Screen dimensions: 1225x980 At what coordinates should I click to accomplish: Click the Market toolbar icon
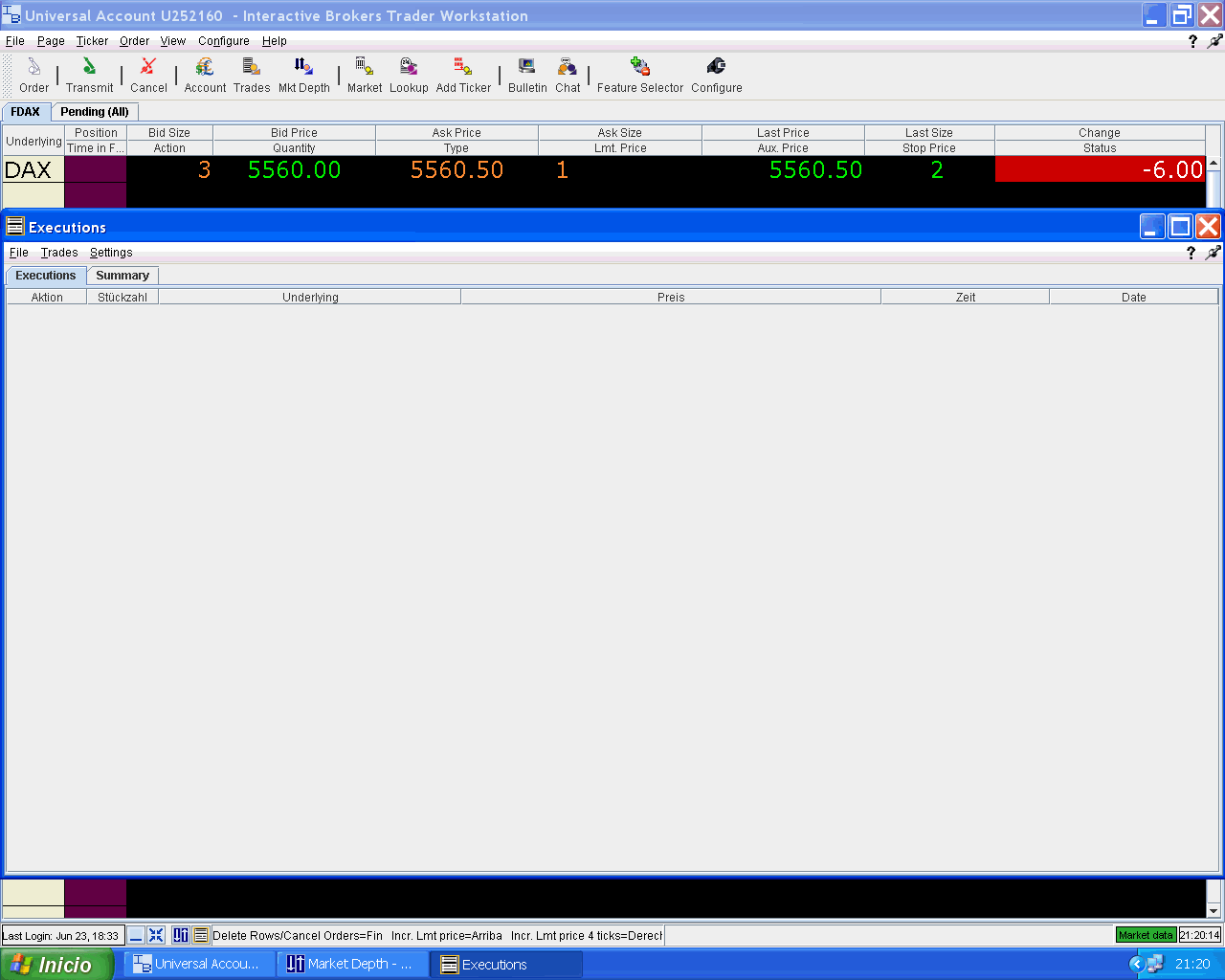(365, 75)
